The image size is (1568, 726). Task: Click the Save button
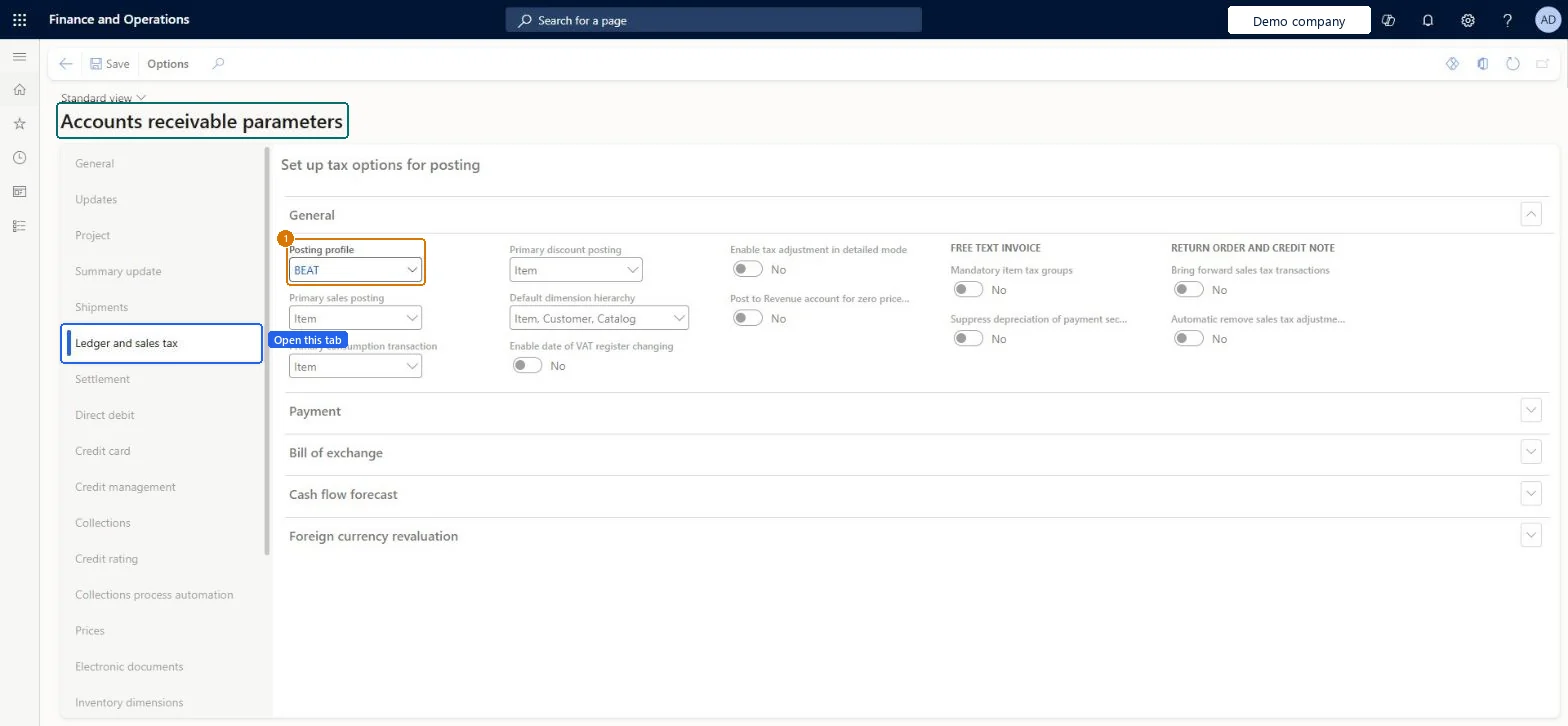pos(109,64)
